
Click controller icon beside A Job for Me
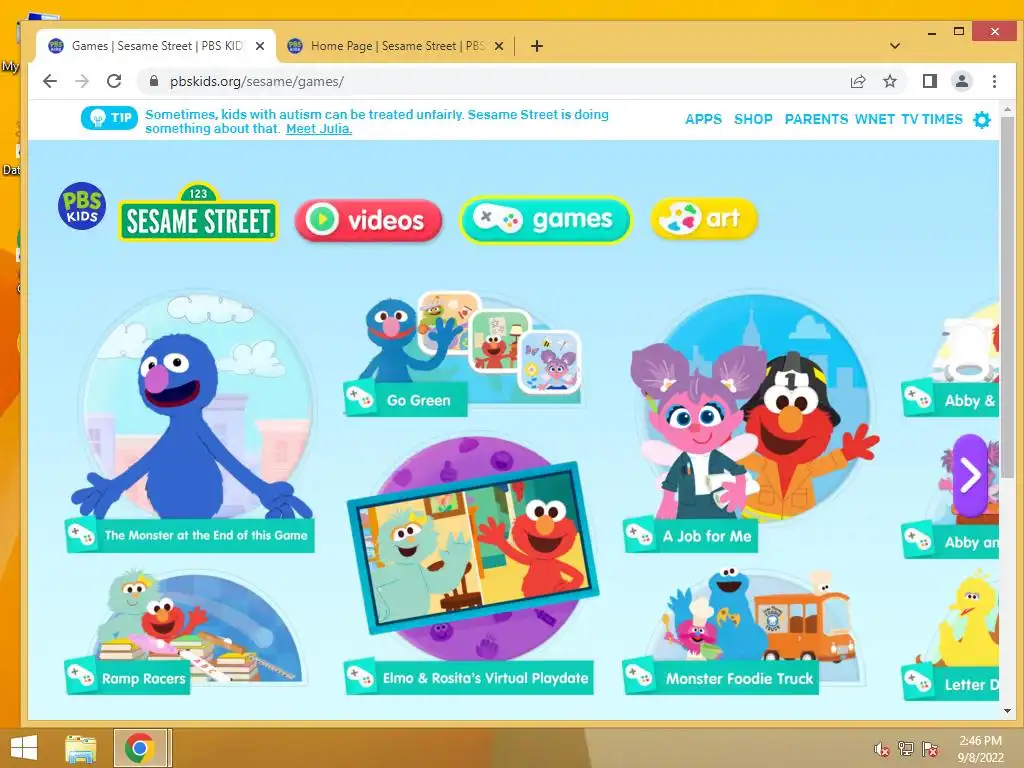coord(639,534)
